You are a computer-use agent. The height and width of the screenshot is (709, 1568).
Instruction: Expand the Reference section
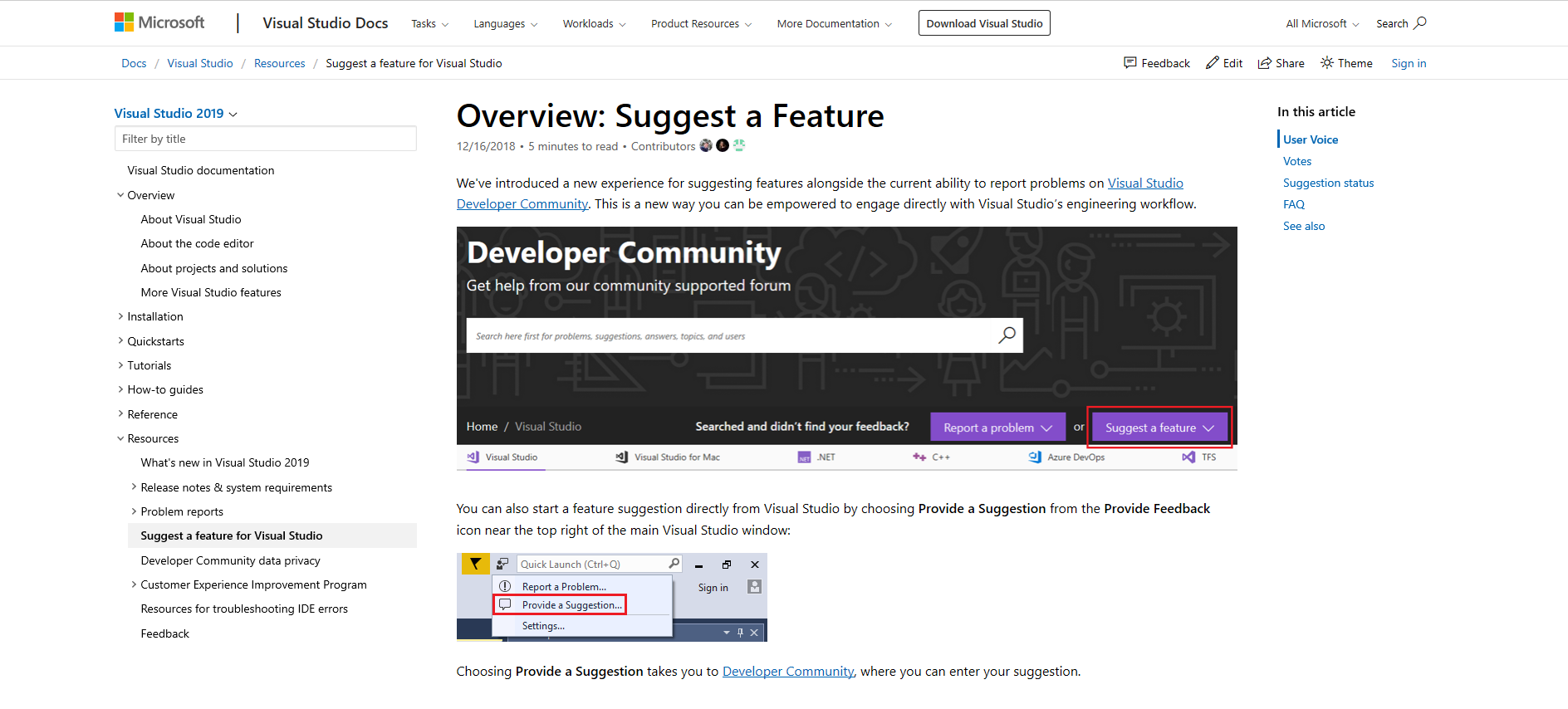pyautogui.click(x=120, y=414)
